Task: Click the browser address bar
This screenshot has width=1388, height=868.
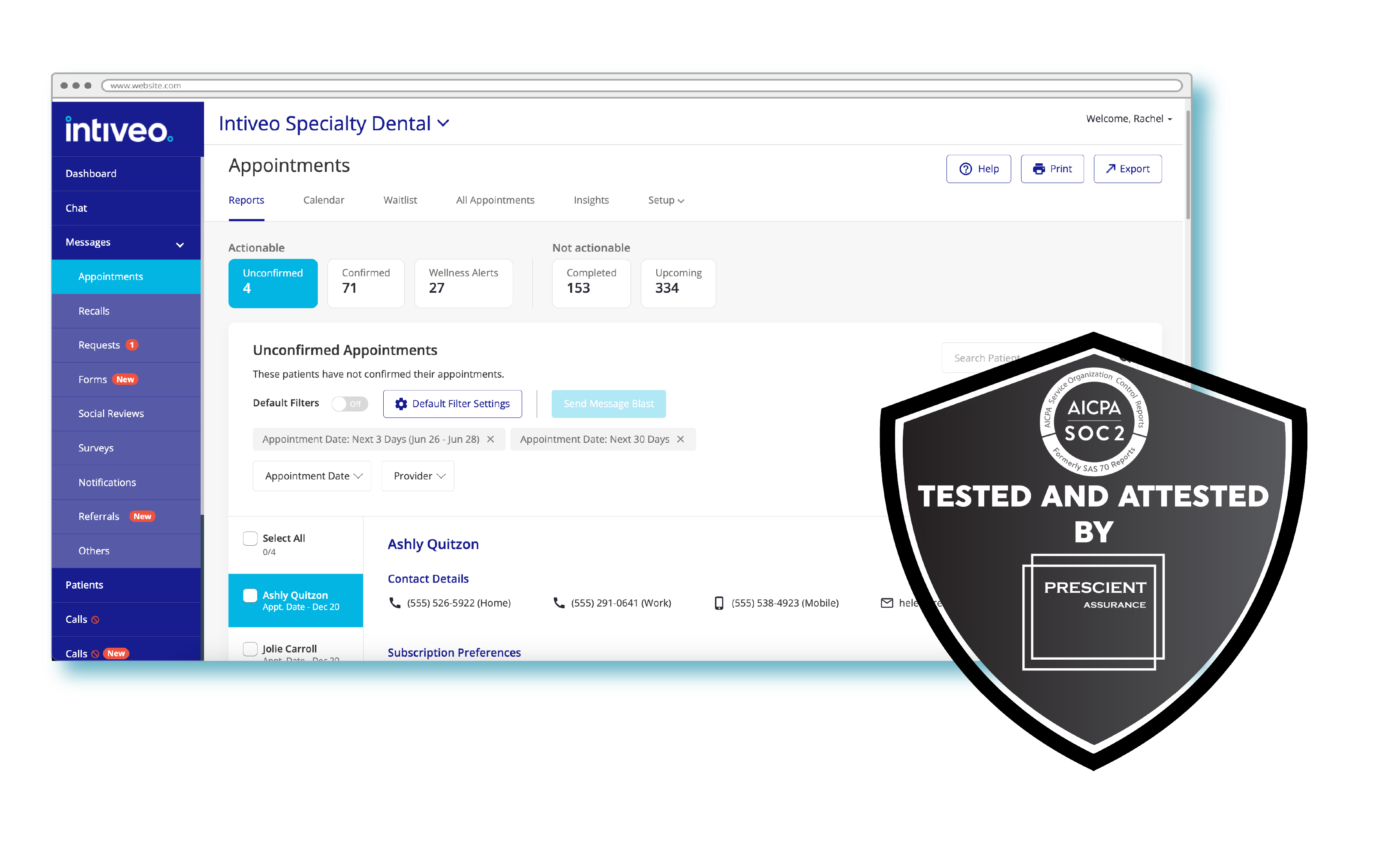Action: tap(642, 86)
